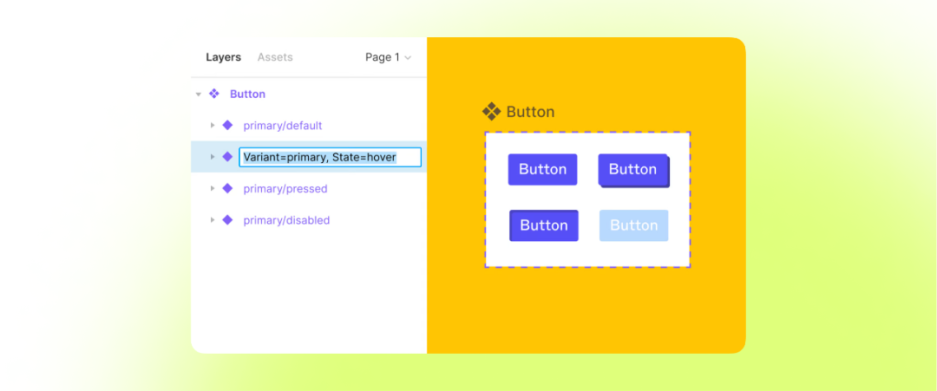Select the pressed Button variant on canvas
Viewport: 937px width, 391px height.
pos(544,225)
